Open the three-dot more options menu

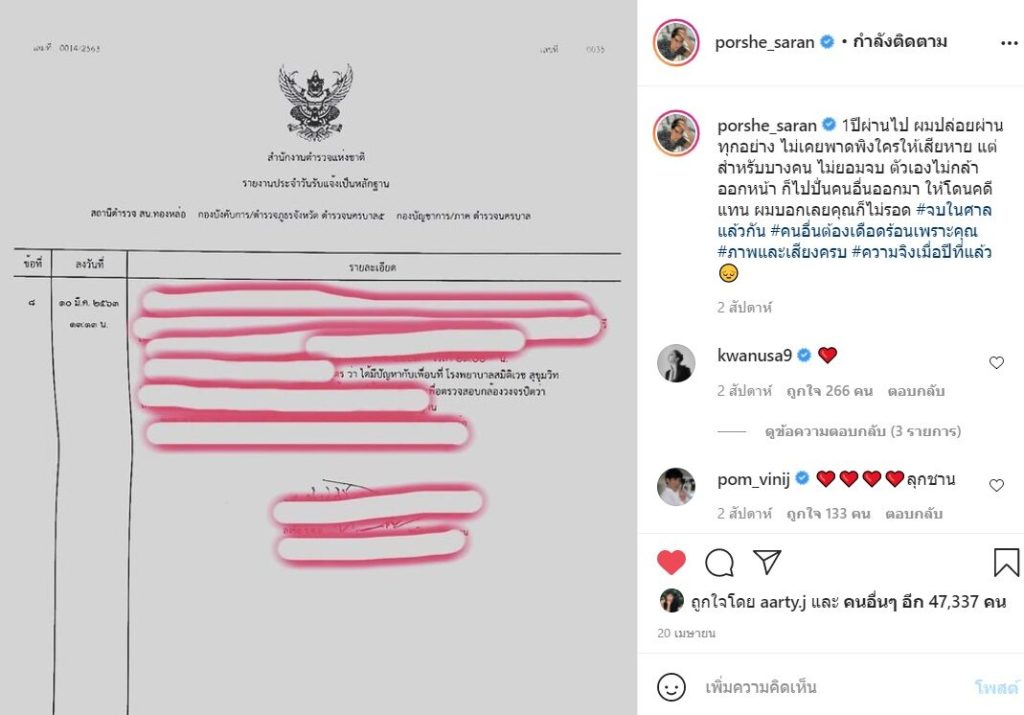[1009, 43]
